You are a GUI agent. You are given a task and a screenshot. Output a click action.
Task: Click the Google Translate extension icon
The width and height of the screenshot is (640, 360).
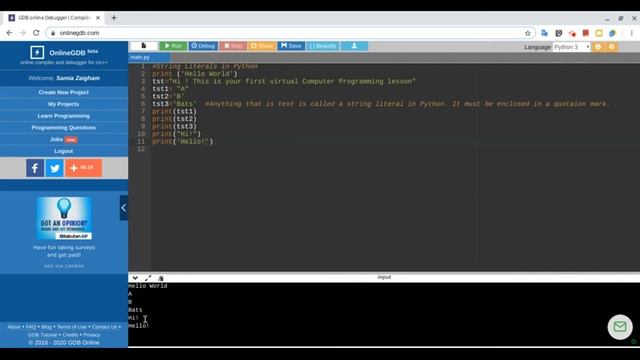[x=544, y=33]
